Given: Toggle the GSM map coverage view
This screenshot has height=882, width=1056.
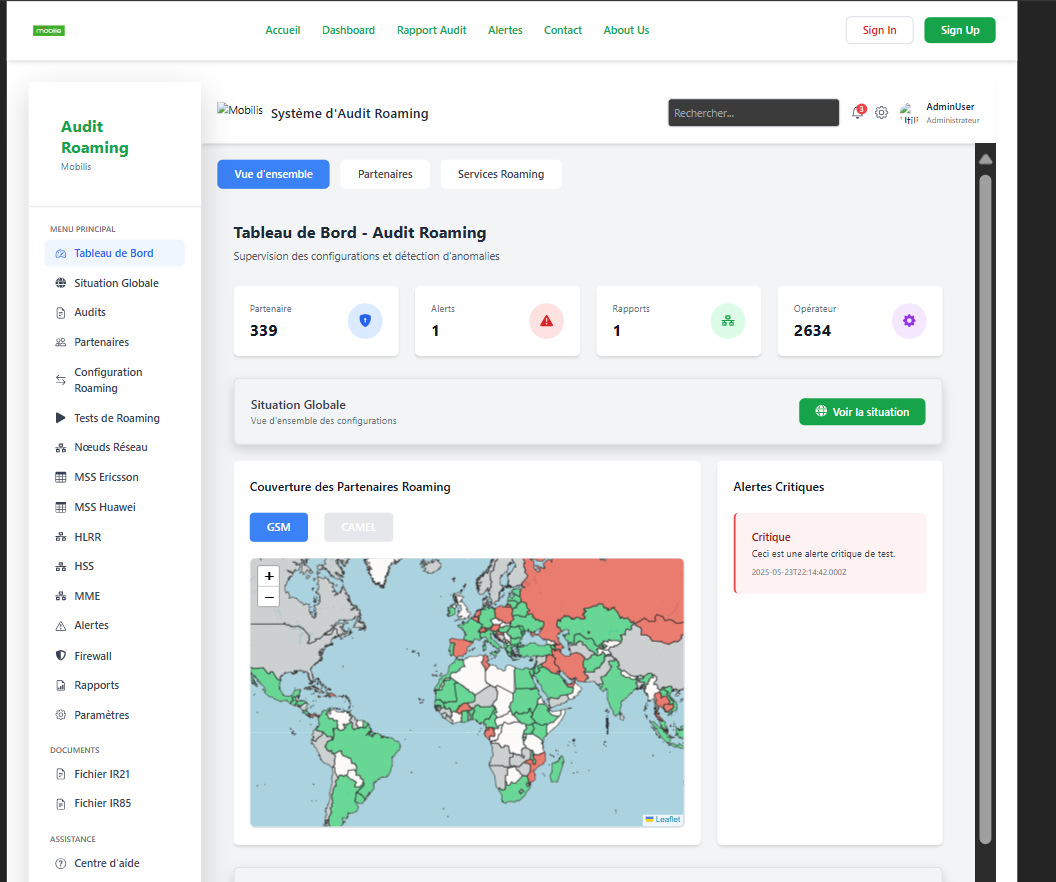Looking at the screenshot, I should (x=279, y=527).
